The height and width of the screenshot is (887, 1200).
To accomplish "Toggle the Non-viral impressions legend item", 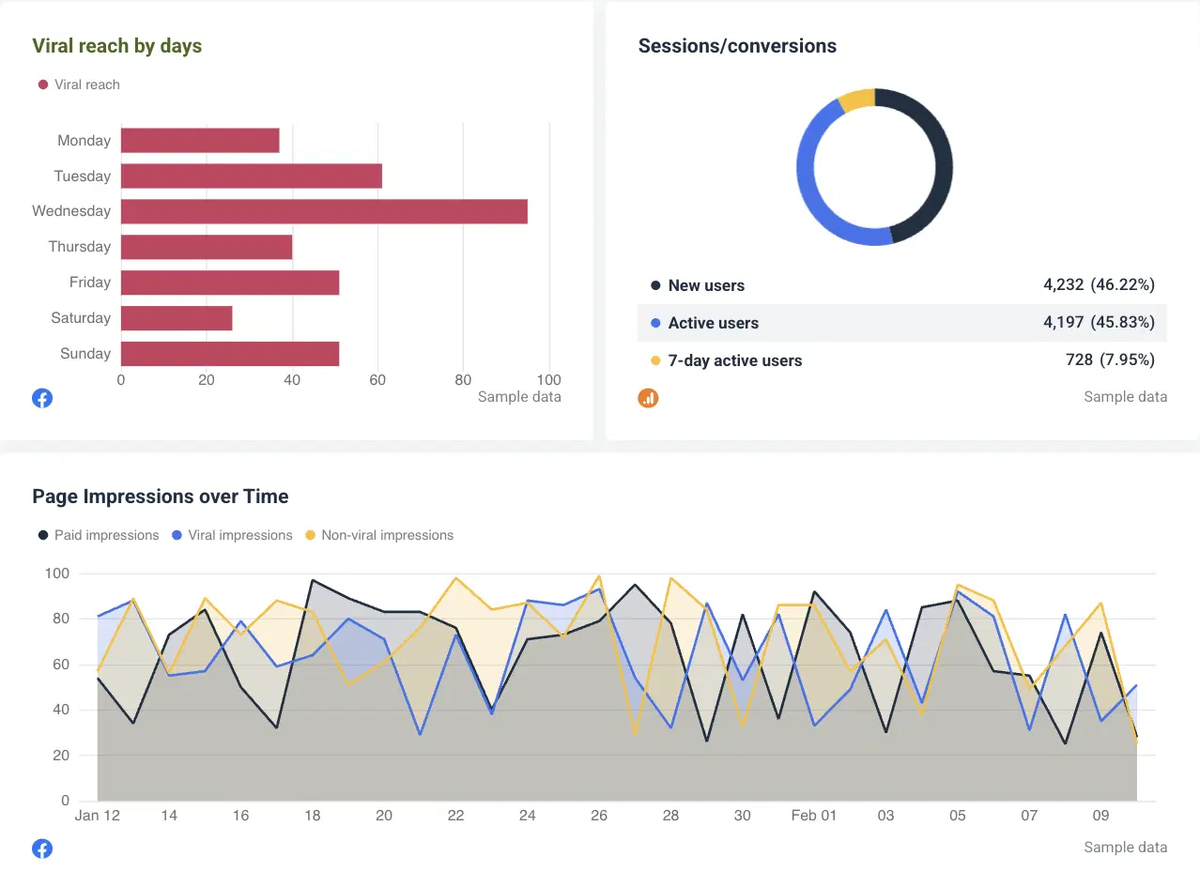I will (x=380, y=535).
